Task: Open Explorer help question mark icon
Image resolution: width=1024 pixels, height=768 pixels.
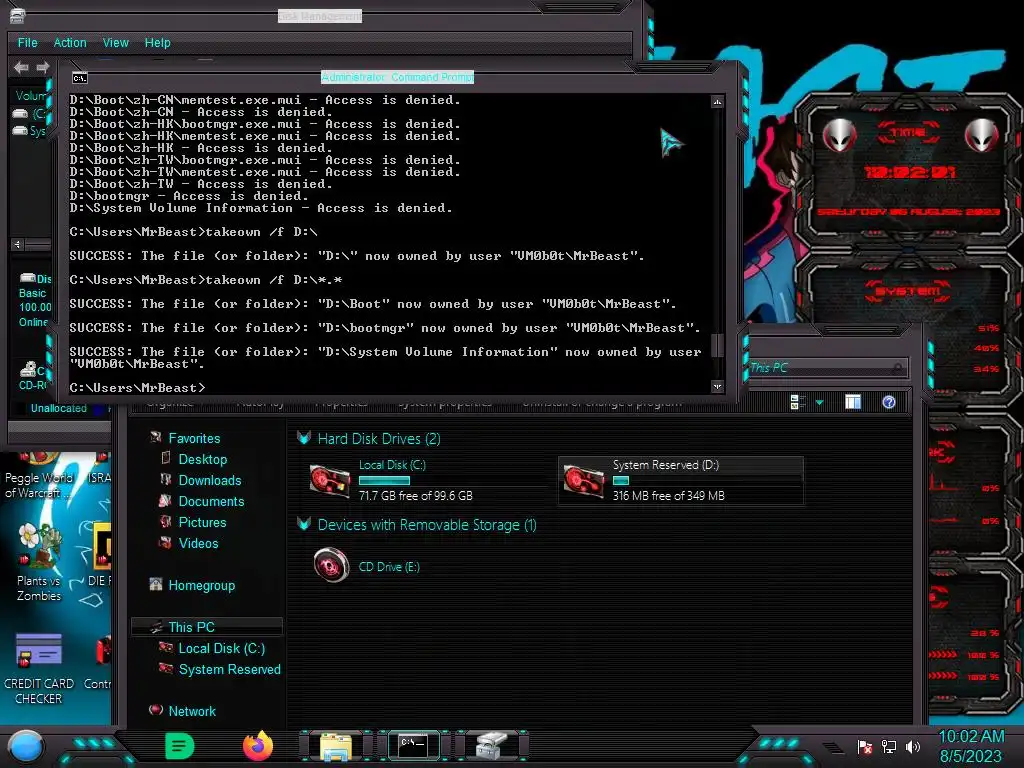Action: click(x=888, y=402)
